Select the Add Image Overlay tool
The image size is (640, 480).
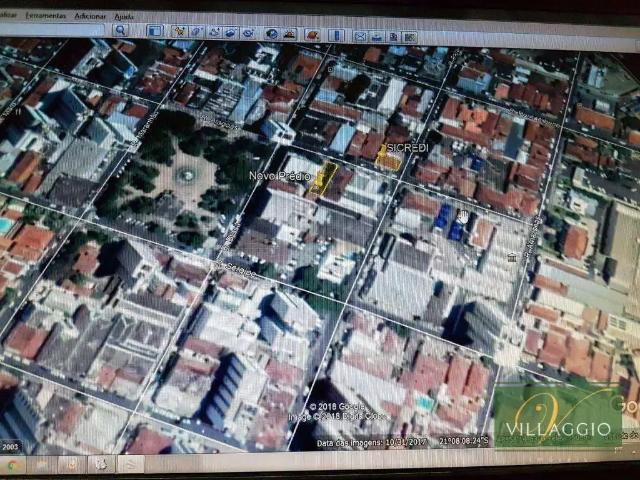pos(231,32)
